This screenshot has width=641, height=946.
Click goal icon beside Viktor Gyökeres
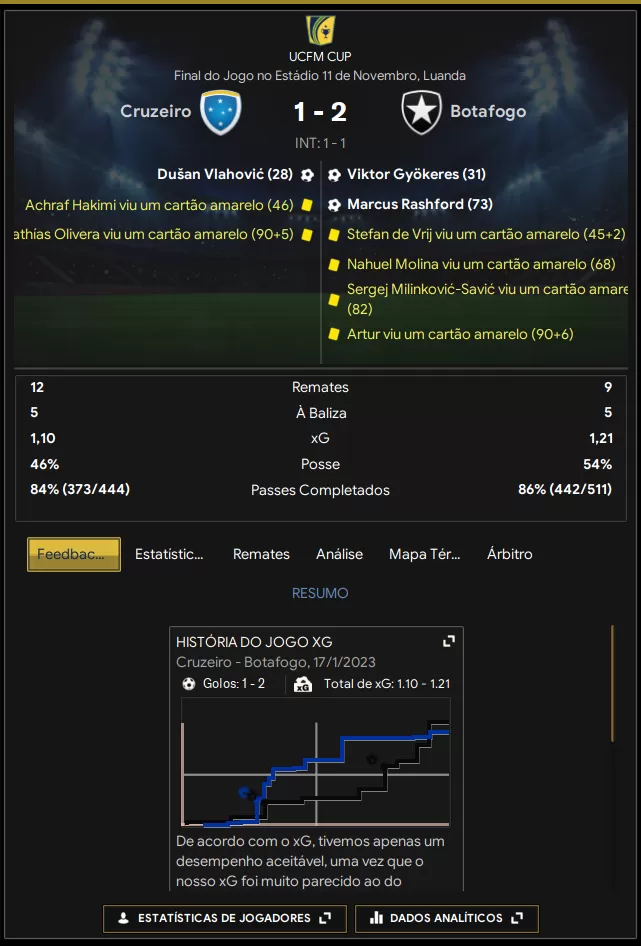coord(334,175)
